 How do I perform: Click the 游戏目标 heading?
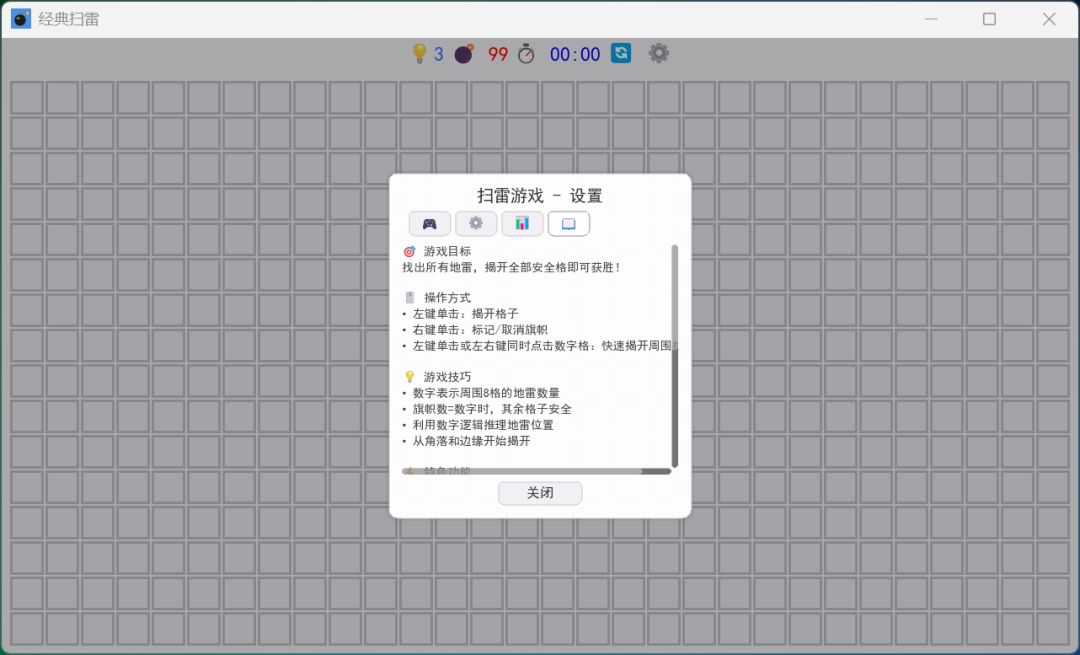coord(447,251)
